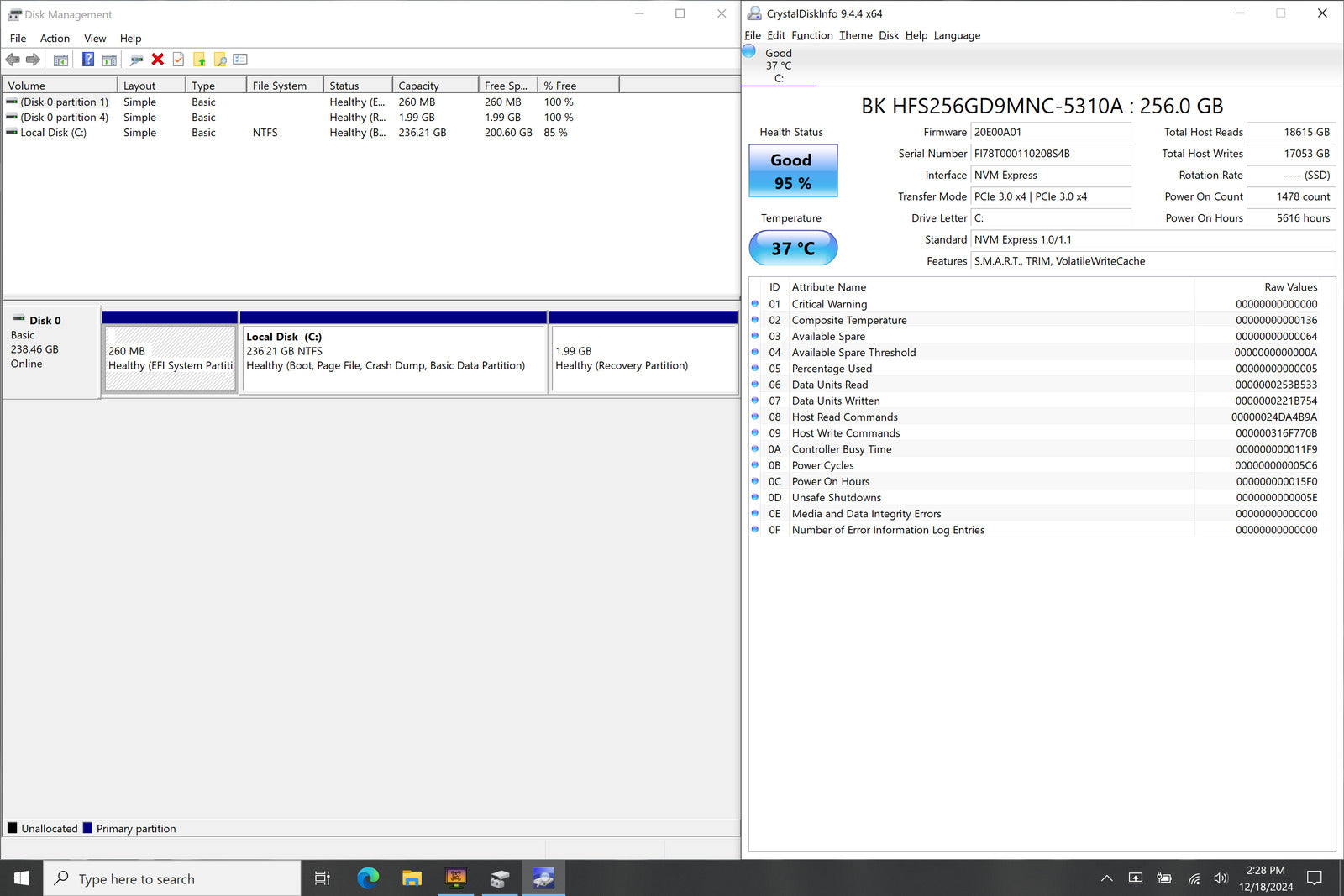Open the network tray icon
Image resolution: width=1344 pixels, height=896 pixels.
pyautogui.click(x=1193, y=878)
